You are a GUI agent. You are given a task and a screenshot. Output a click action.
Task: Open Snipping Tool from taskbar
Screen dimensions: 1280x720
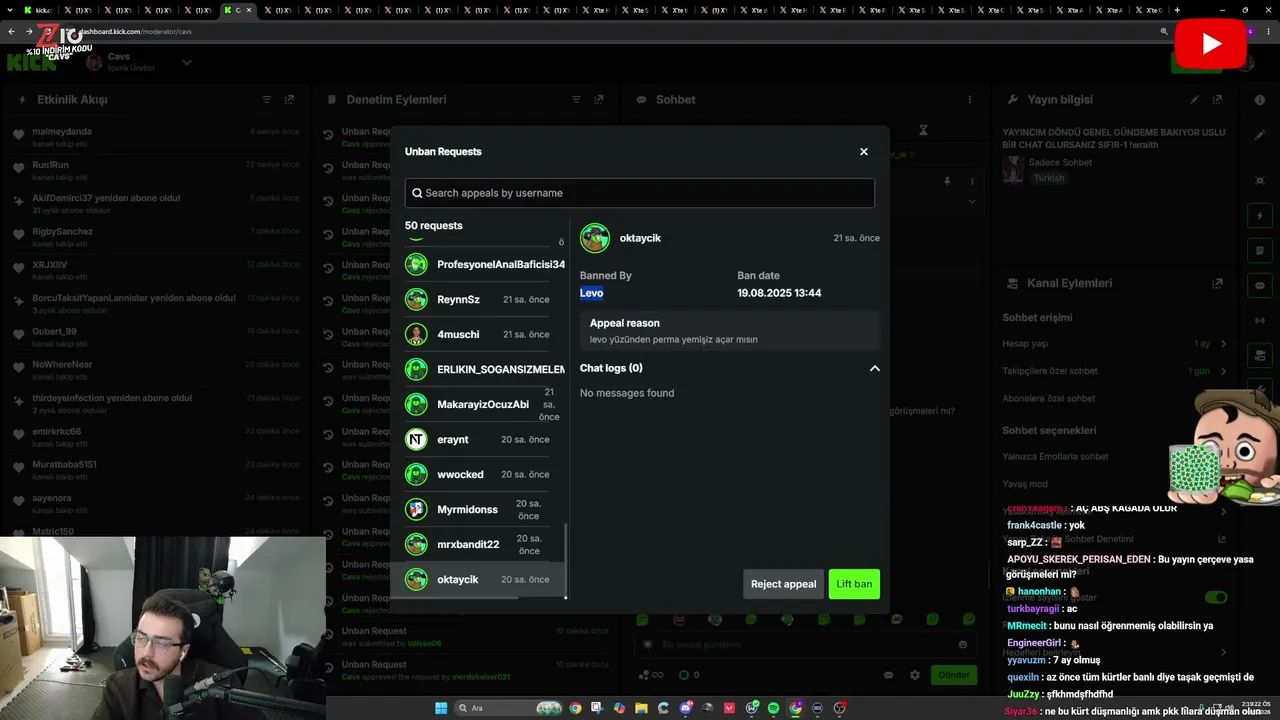(x=597, y=708)
